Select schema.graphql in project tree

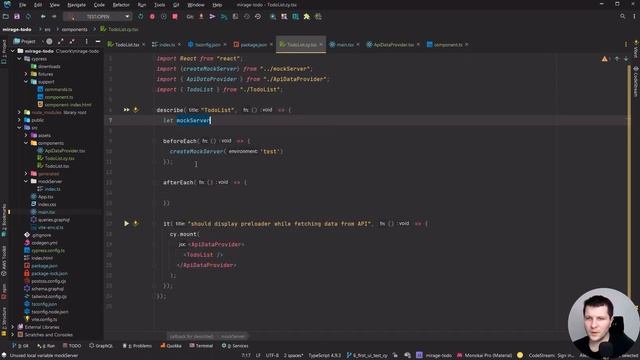(x=47, y=289)
